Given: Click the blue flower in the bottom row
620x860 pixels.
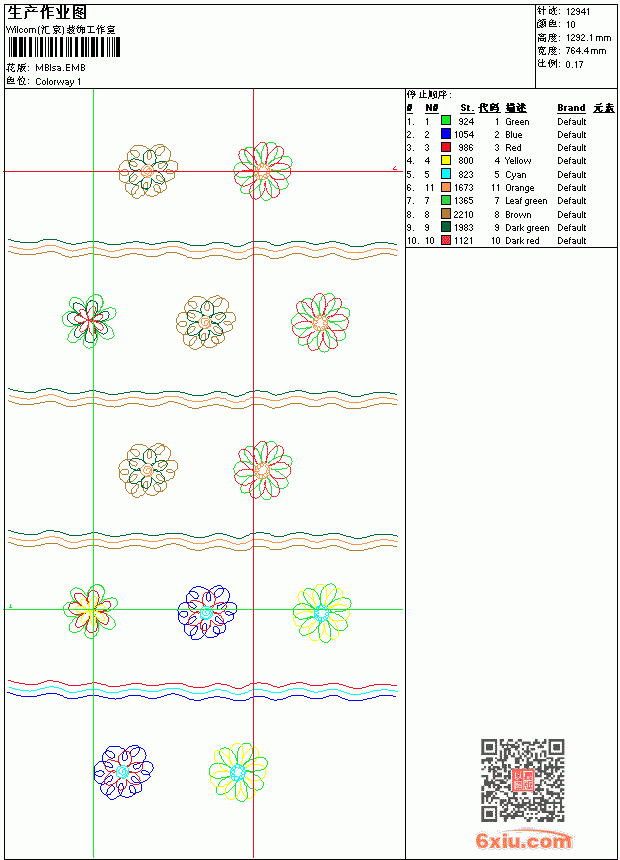Looking at the screenshot, I should click(x=123, y=772).
